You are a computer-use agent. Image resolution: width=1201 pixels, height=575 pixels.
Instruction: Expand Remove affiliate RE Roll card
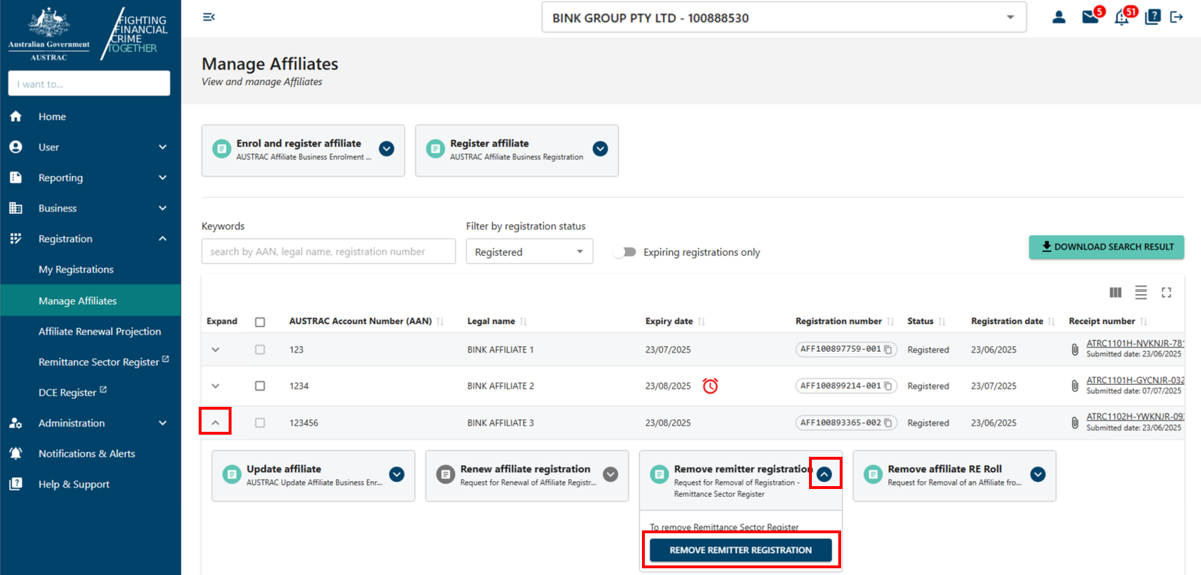tap(1038, 474)
